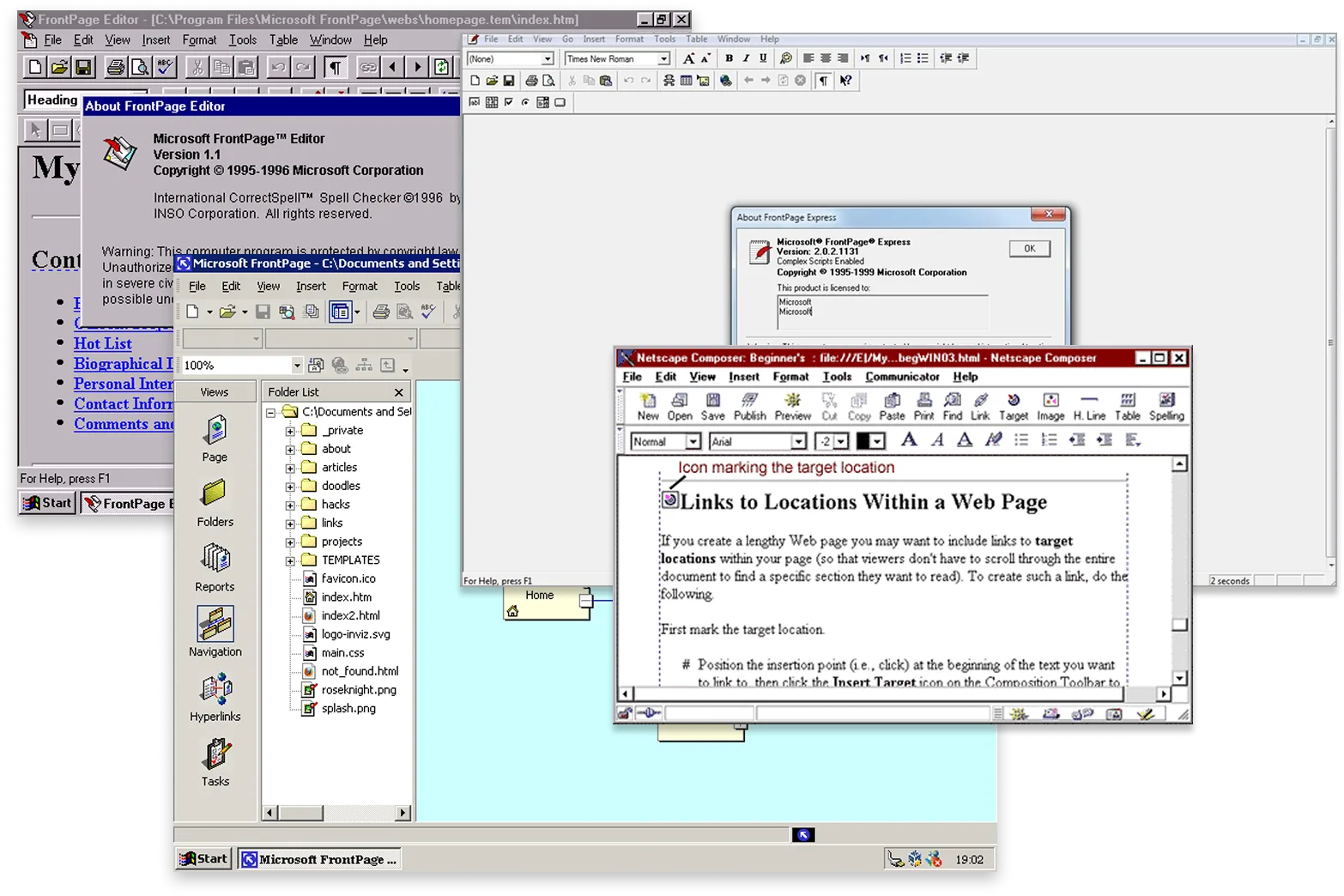Screen dimensions: 1344x896
Task: Open the Navigation view in FrontPage Views bar
Action: pos(215,633)
